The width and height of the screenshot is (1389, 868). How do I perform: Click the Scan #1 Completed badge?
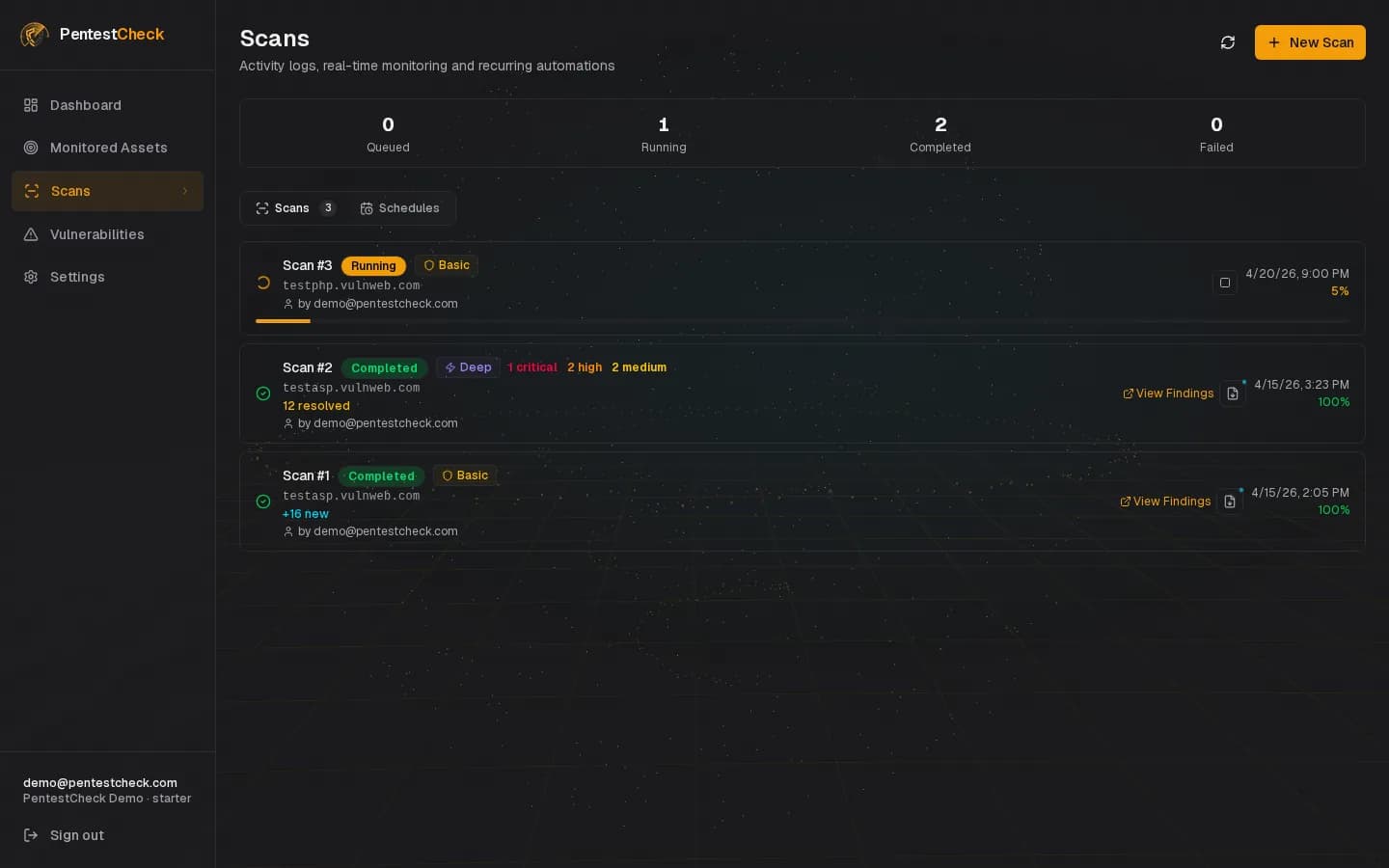381,476
